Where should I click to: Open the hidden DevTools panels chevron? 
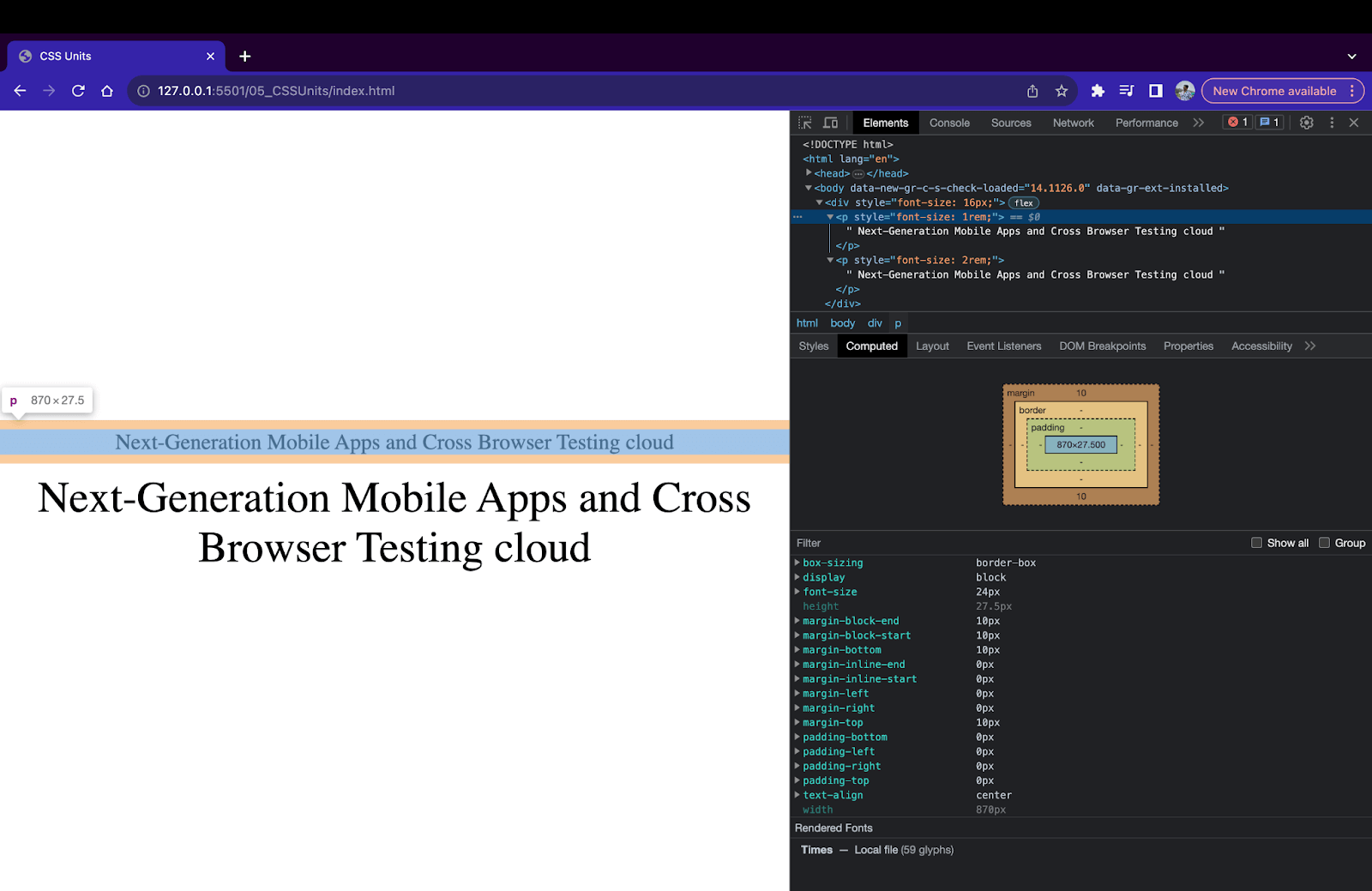click(x=1198, y=122)
